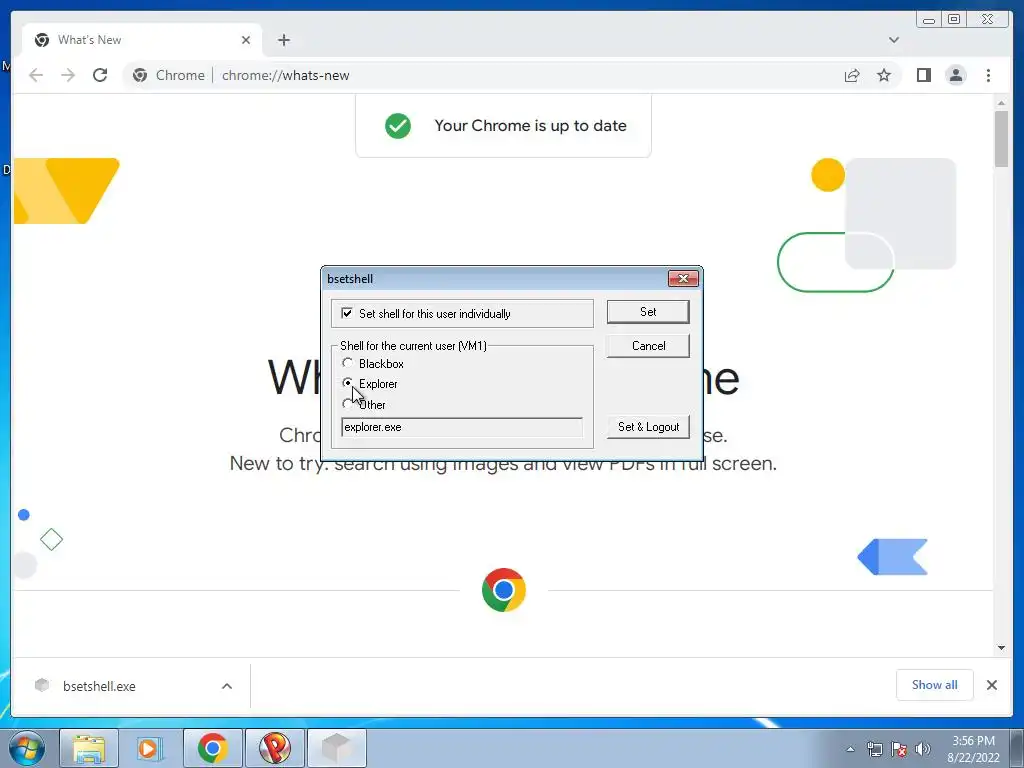
Task: Click the vertical scrollbar thumb
Action: click(x=1001, y=138)
